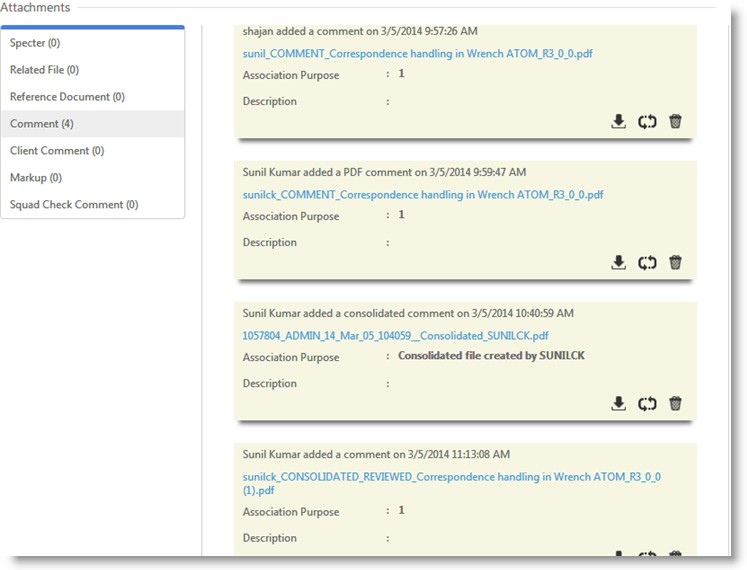Click 'Sunil Kumar added a comment on 3/5/2014 11:13:08 AM'
The height and width of the screenshot is (570, 747).
[376, 454]
